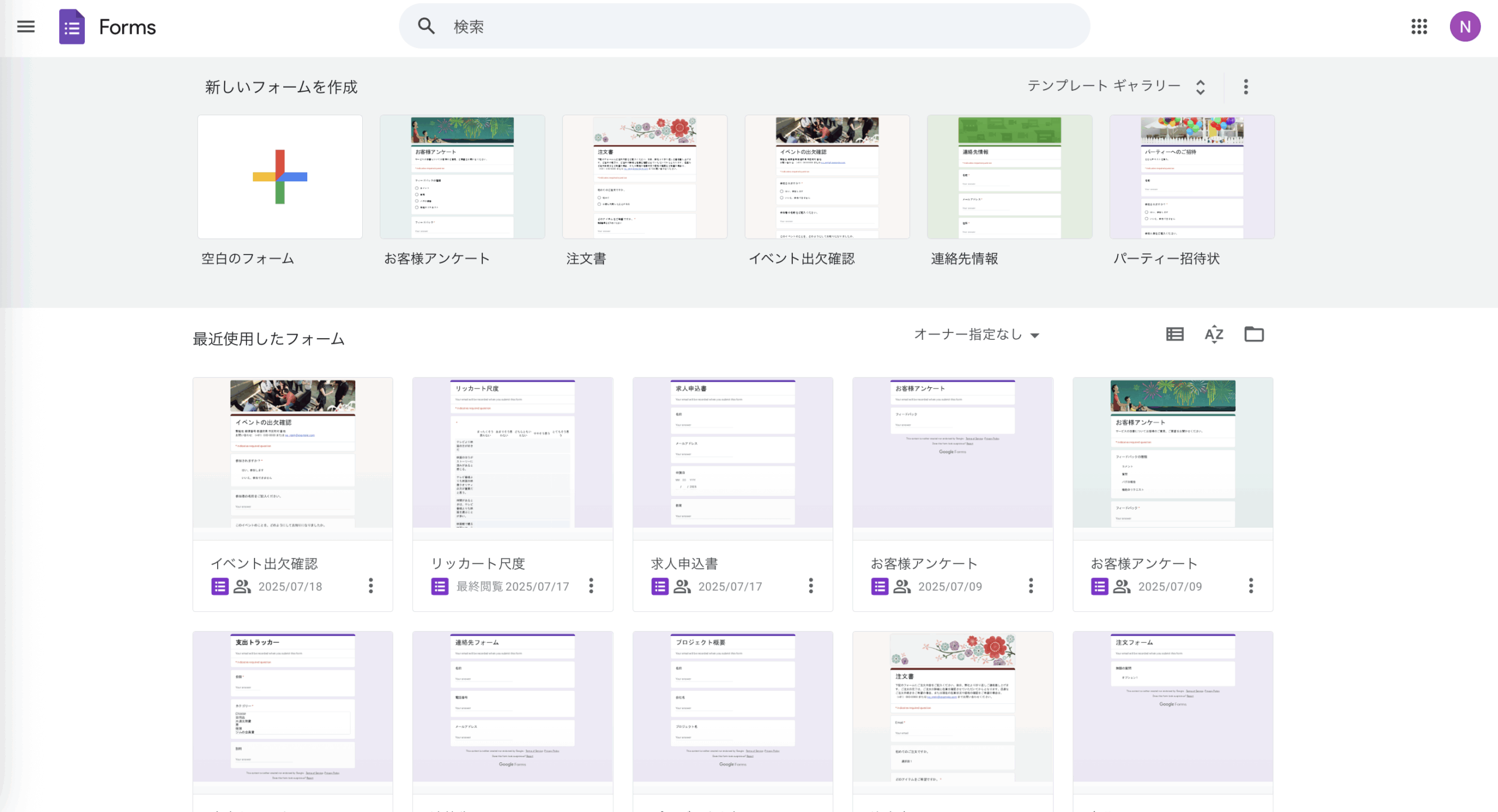Open the three-dot menu on お客様アンケート card
Screen dimensions: 1498x812
(1030, 586)
